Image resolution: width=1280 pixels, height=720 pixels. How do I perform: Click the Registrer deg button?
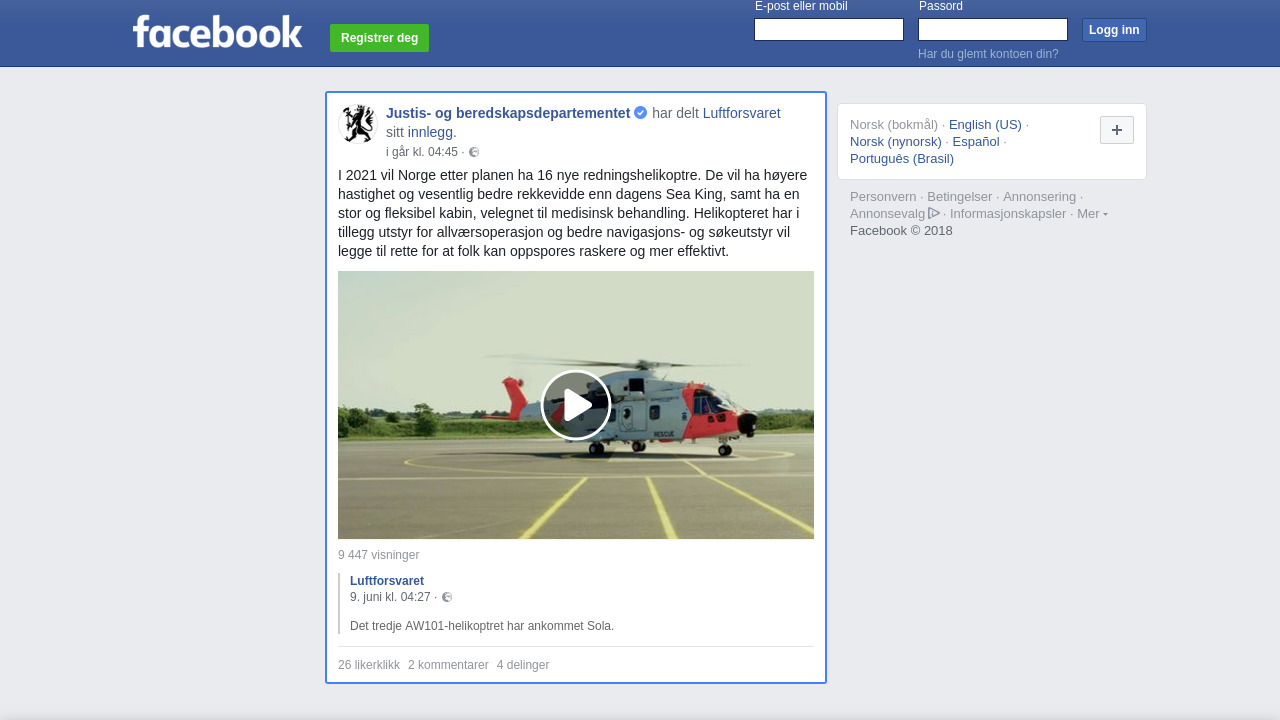pyautogui.click(x=379, y=38)
